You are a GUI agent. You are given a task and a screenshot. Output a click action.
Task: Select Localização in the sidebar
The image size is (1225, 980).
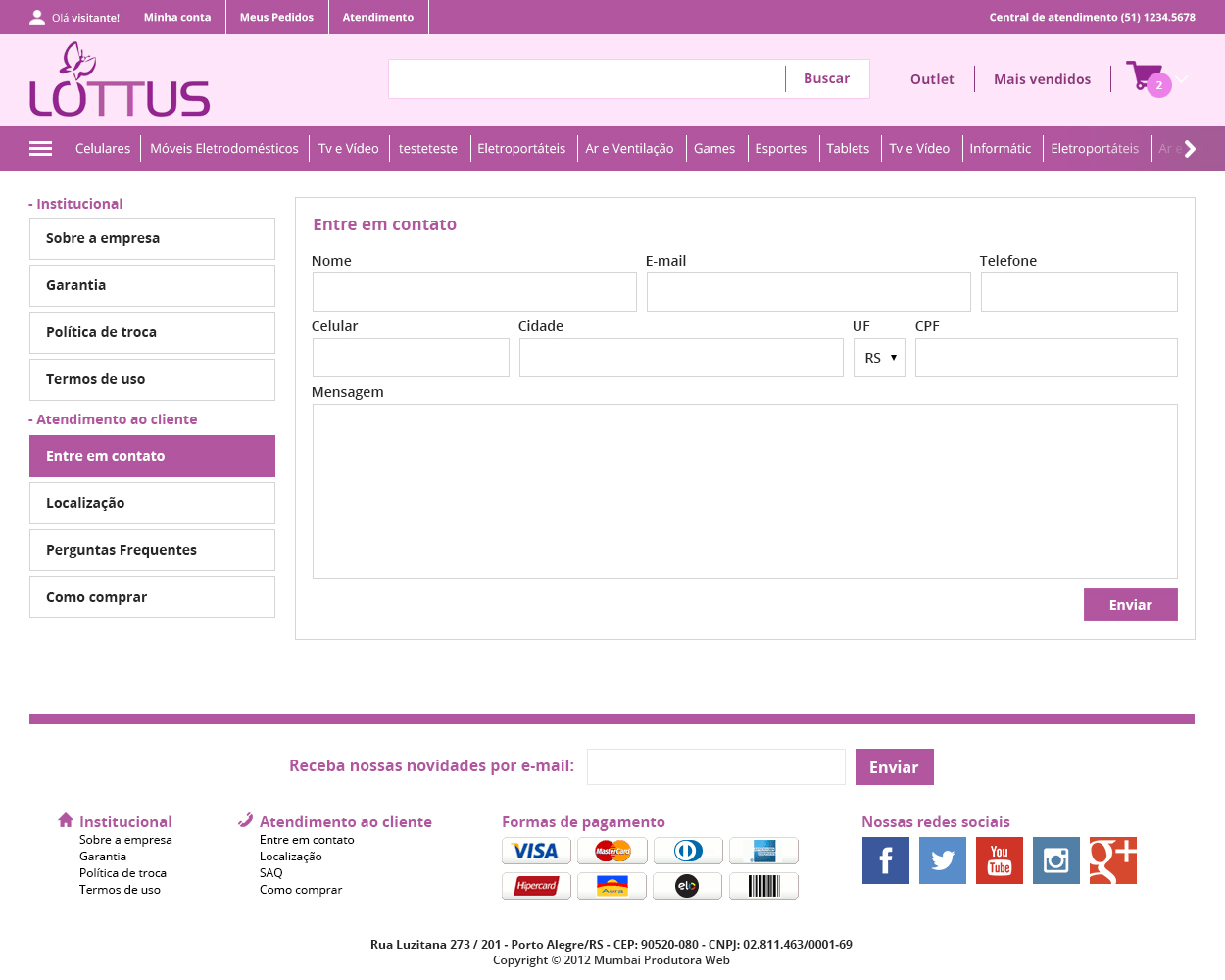pyautogui.click(x=152, y=503)
